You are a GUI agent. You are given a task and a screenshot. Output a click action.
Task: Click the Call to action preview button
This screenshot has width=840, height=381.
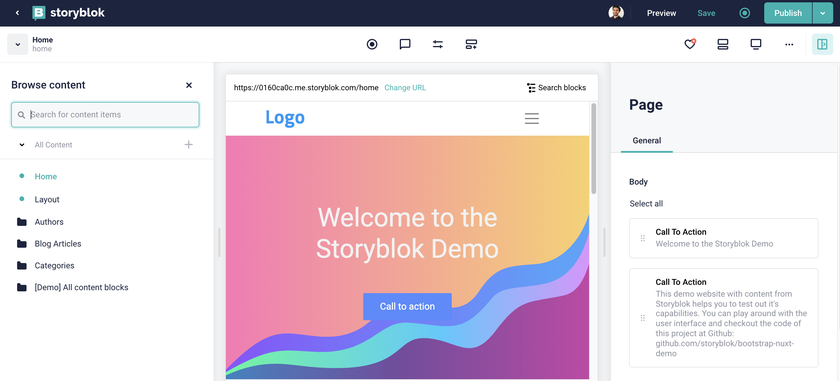407,307
